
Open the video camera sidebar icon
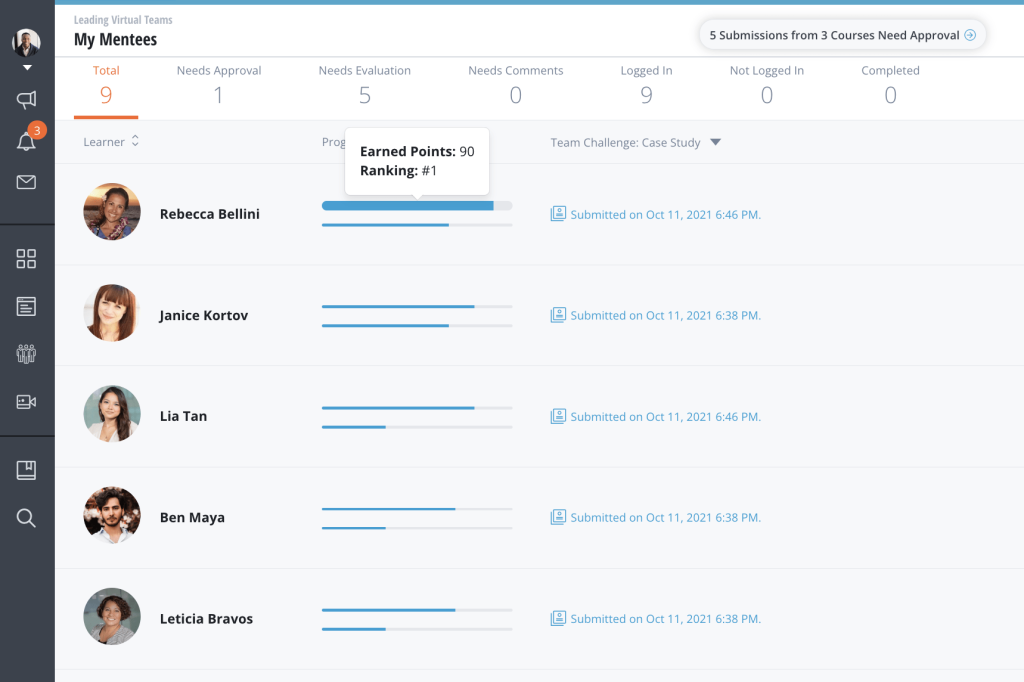(26, 402)
